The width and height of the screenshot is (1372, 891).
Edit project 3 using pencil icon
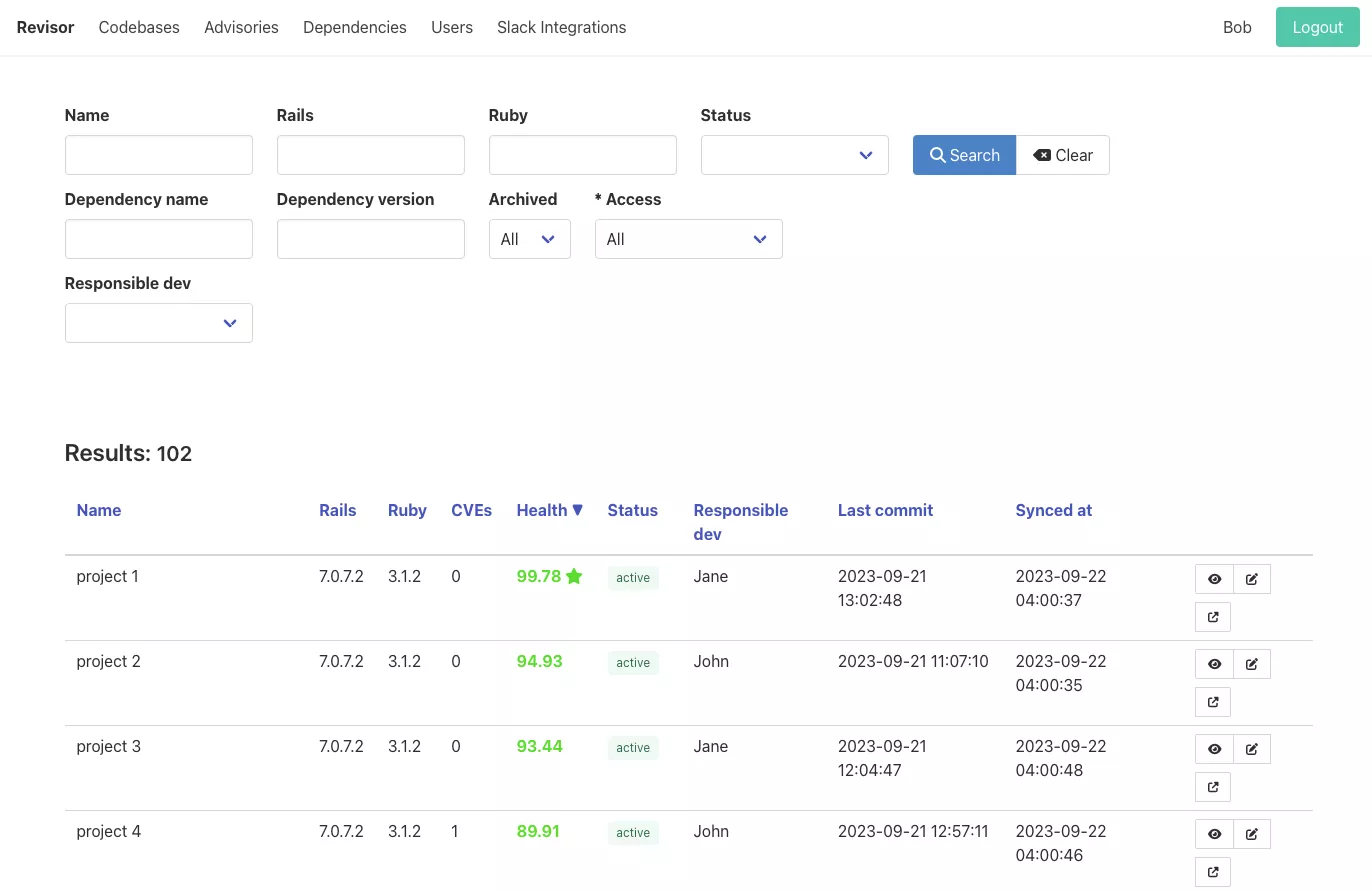pos(1252,749)
